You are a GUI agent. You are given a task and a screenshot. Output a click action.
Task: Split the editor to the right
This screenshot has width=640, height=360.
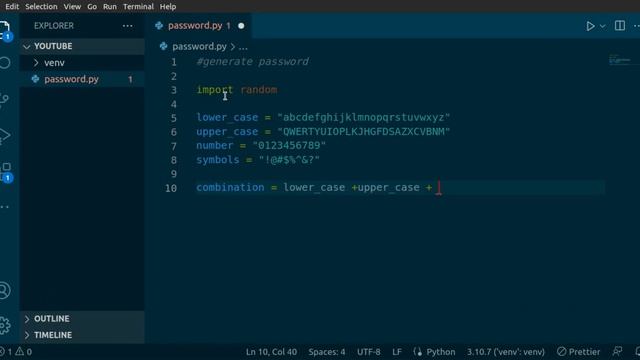click(620, 26)
